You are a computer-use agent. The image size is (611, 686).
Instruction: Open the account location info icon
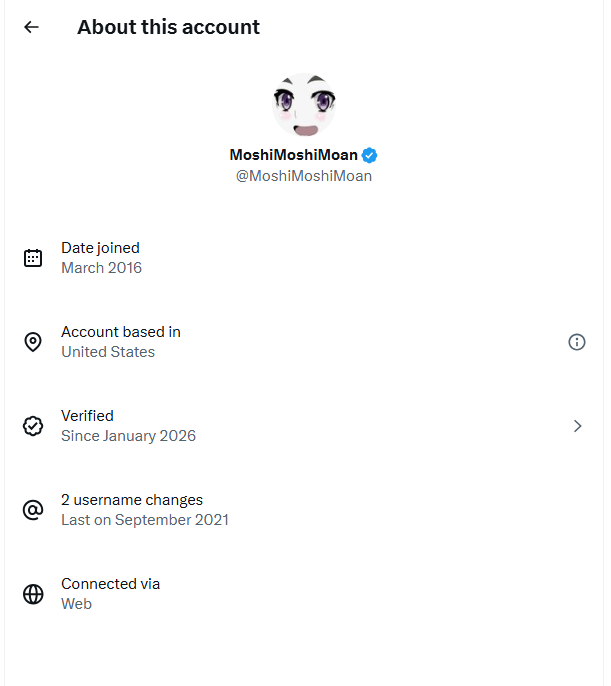click(577, 342)
